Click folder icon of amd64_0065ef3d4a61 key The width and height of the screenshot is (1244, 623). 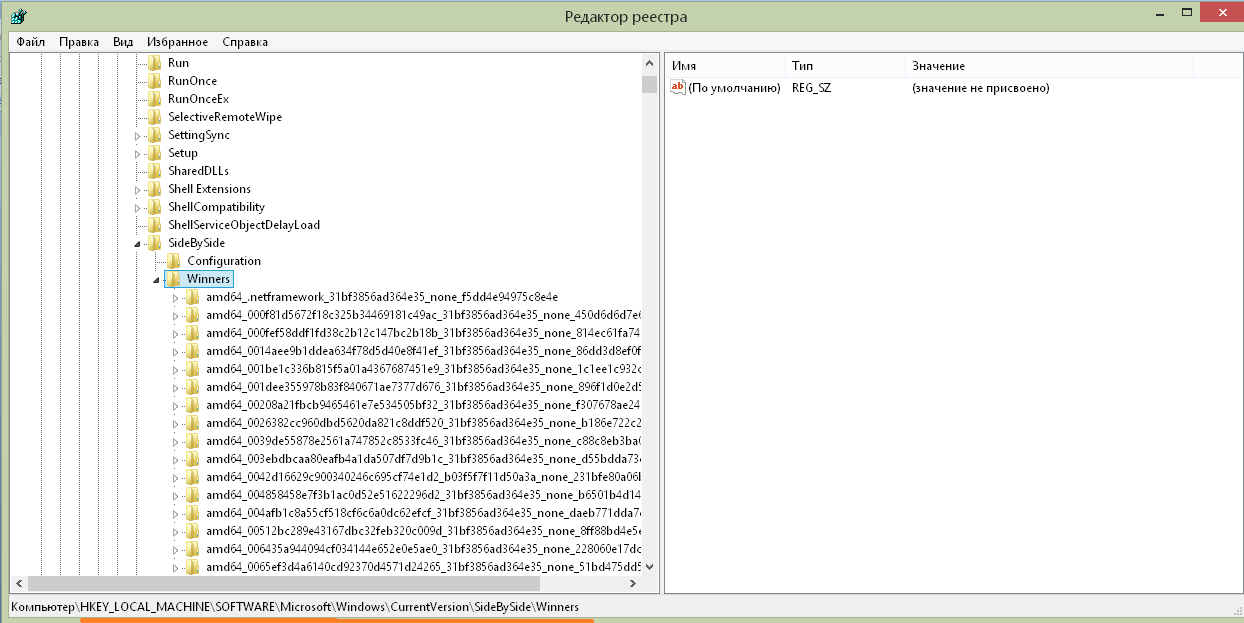click(192, 567)
